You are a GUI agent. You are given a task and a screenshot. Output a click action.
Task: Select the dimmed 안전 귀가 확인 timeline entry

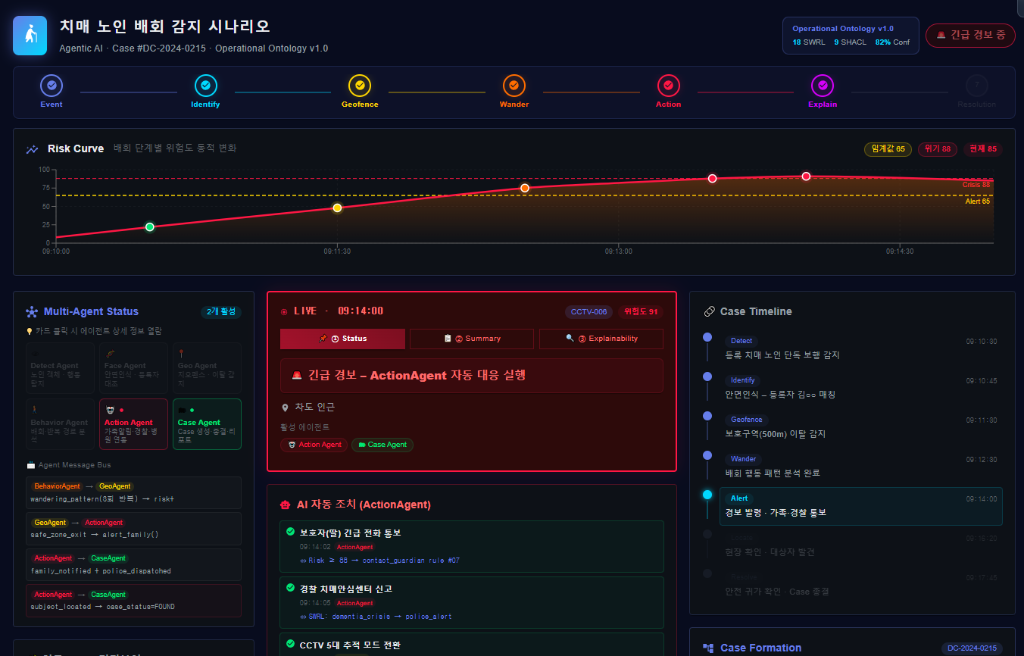861,585
